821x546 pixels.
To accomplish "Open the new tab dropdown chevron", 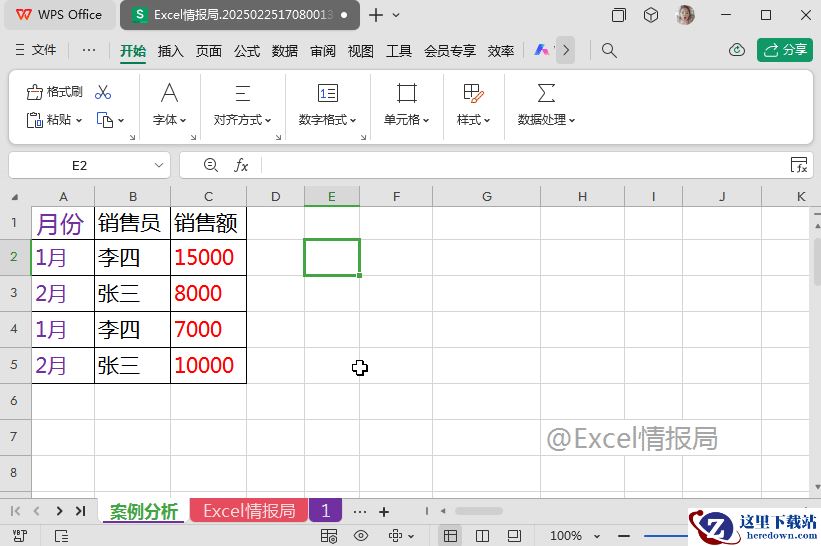I will pyautogui.click(x=396, y=15).
